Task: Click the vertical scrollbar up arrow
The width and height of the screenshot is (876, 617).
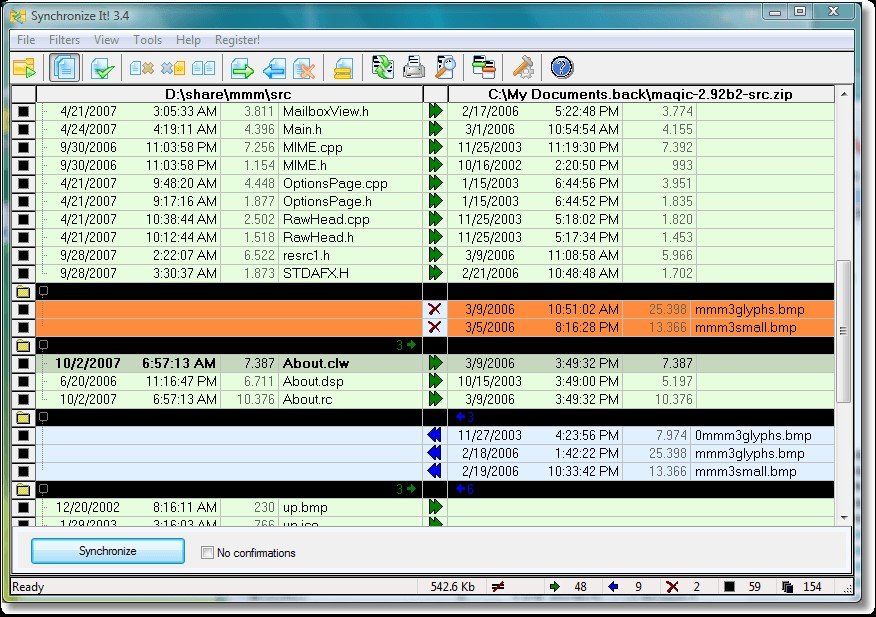Action: point(844,94)
